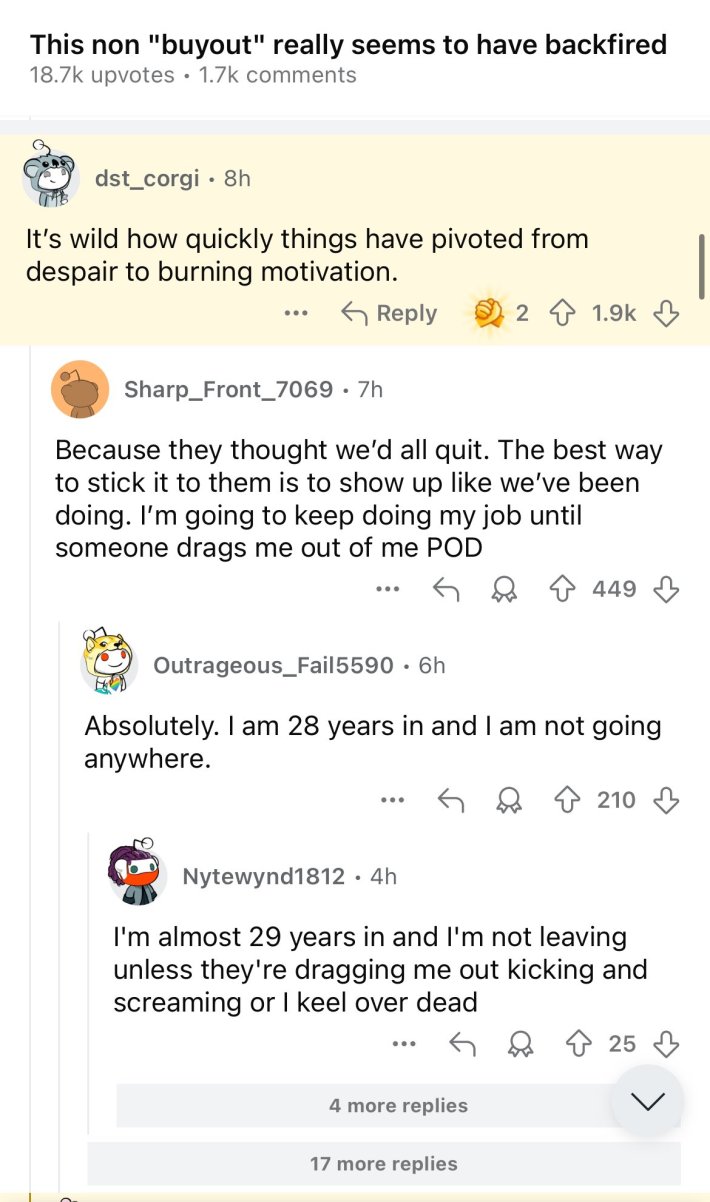
Task: Open more options on Outrageous_Fail5590's comment
Action: pyautogui.click(x=393, y=800)
